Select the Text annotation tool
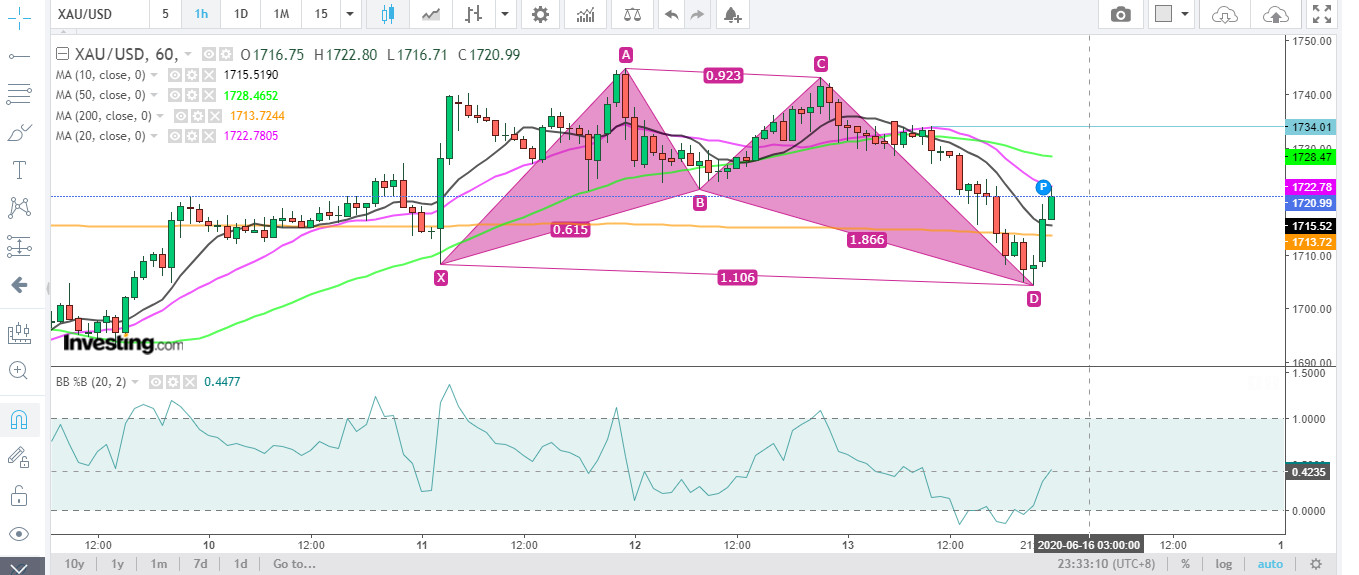The width and height of the screenshot is (1359, 575). click(18, 170)
